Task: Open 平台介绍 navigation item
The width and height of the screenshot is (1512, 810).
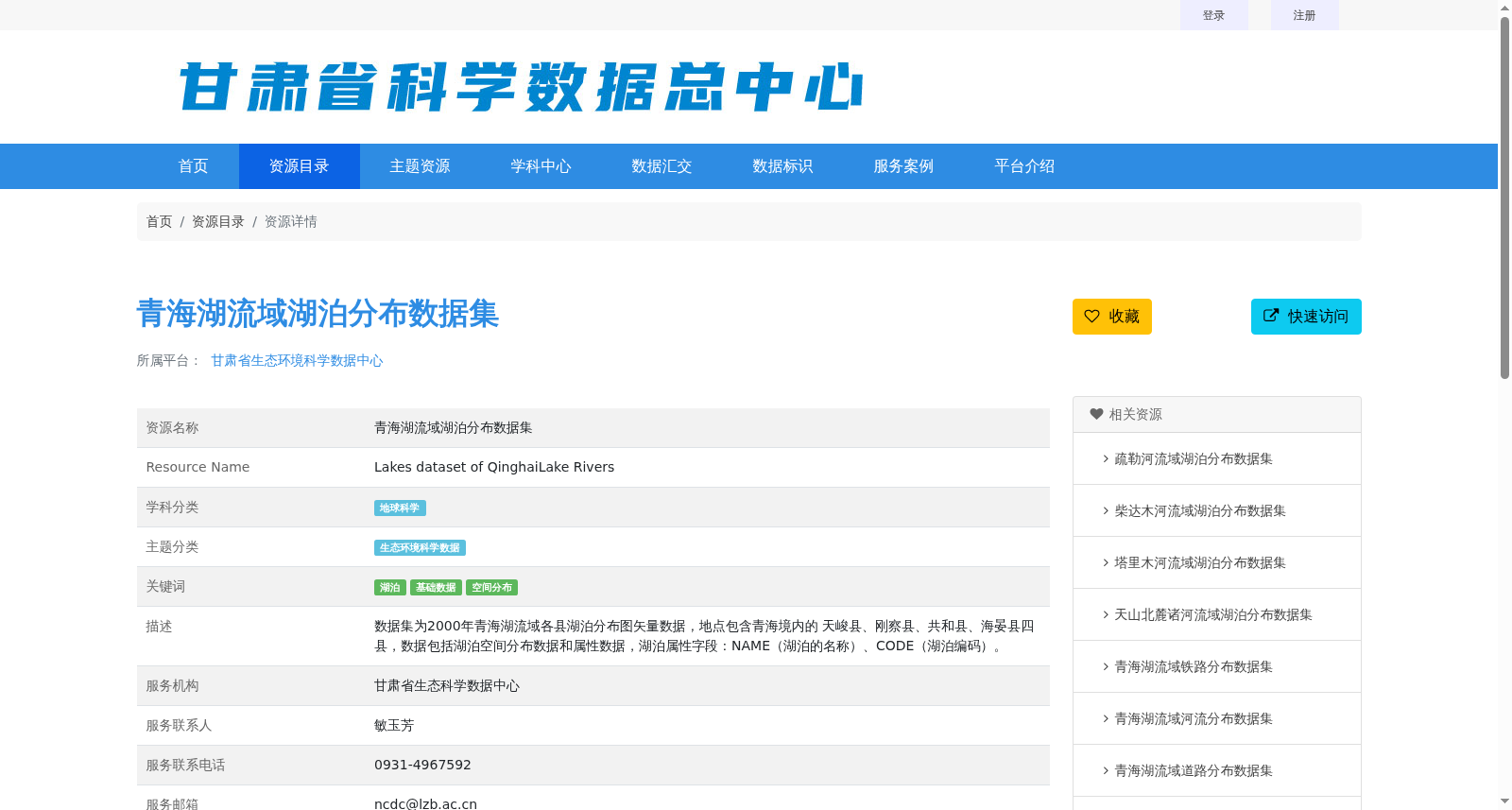Action: click(x=1025, y=166)
